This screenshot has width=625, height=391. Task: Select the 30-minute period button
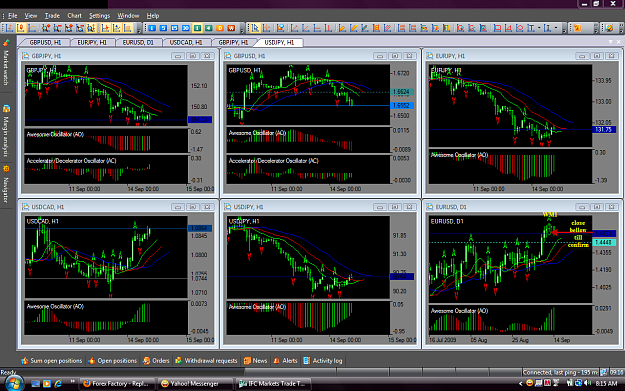(x=186, y=28)
